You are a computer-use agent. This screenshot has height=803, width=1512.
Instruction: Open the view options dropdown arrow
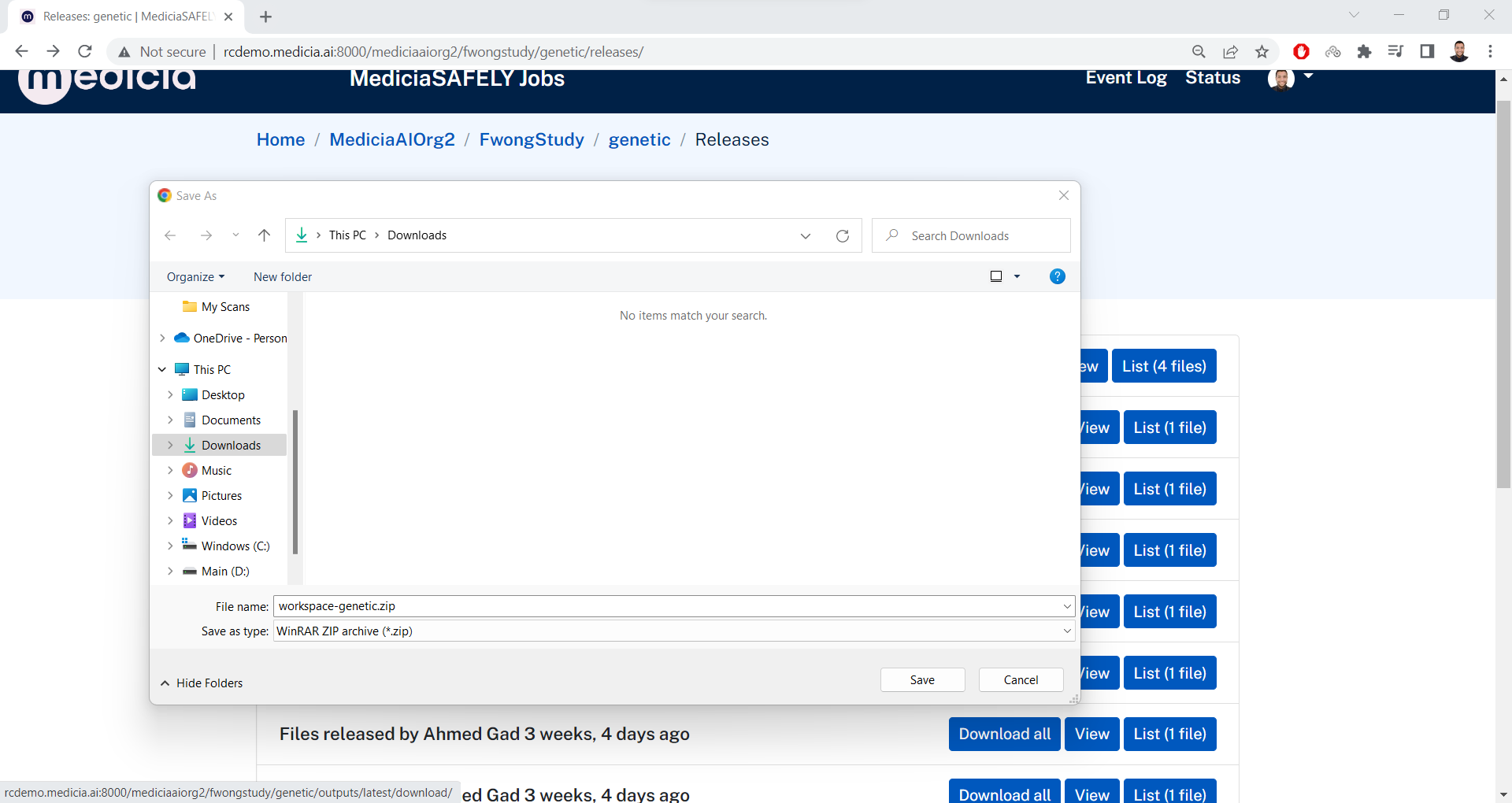click(1017, 276)
